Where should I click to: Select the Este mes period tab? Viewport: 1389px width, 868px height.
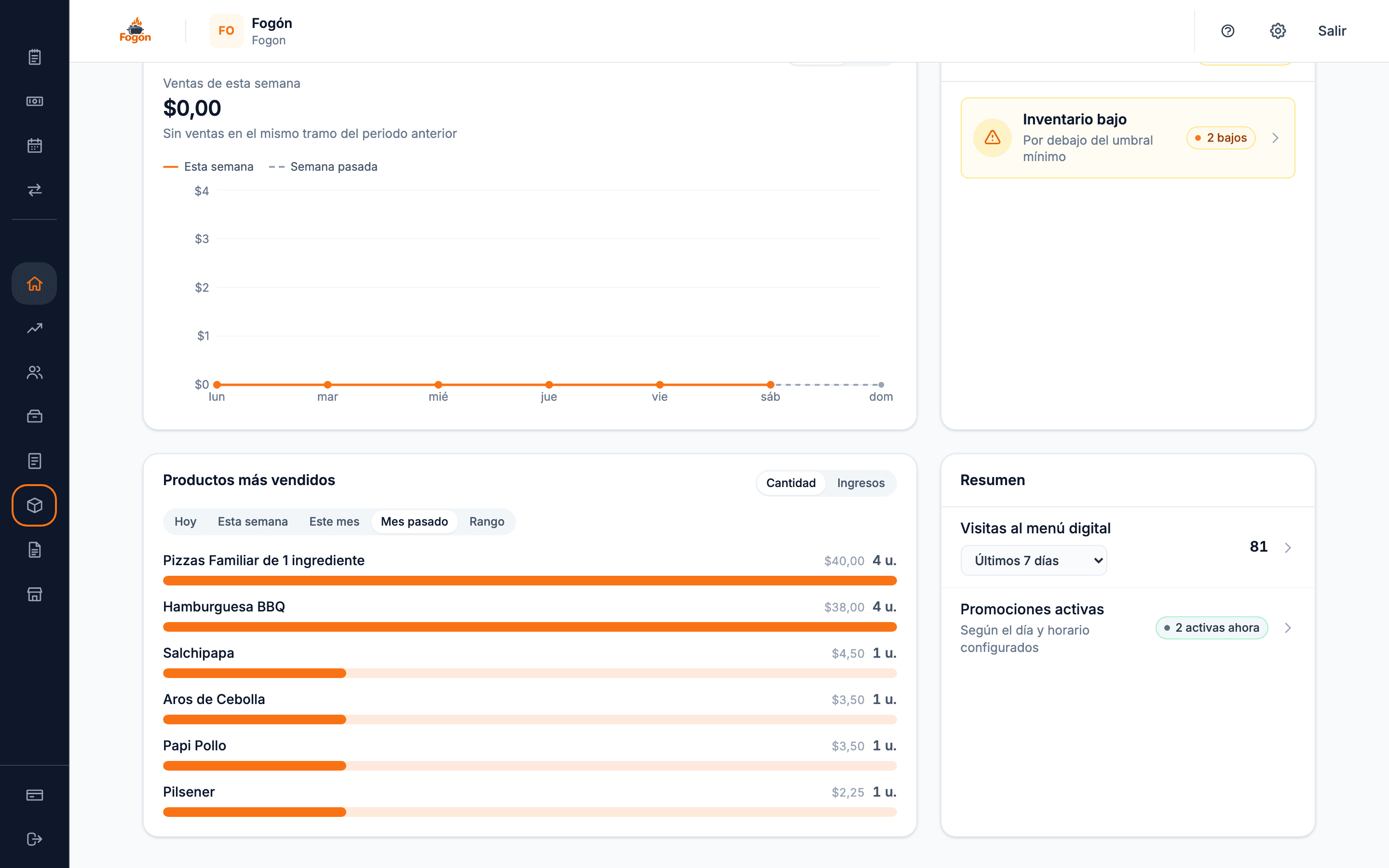coord(334,521)
